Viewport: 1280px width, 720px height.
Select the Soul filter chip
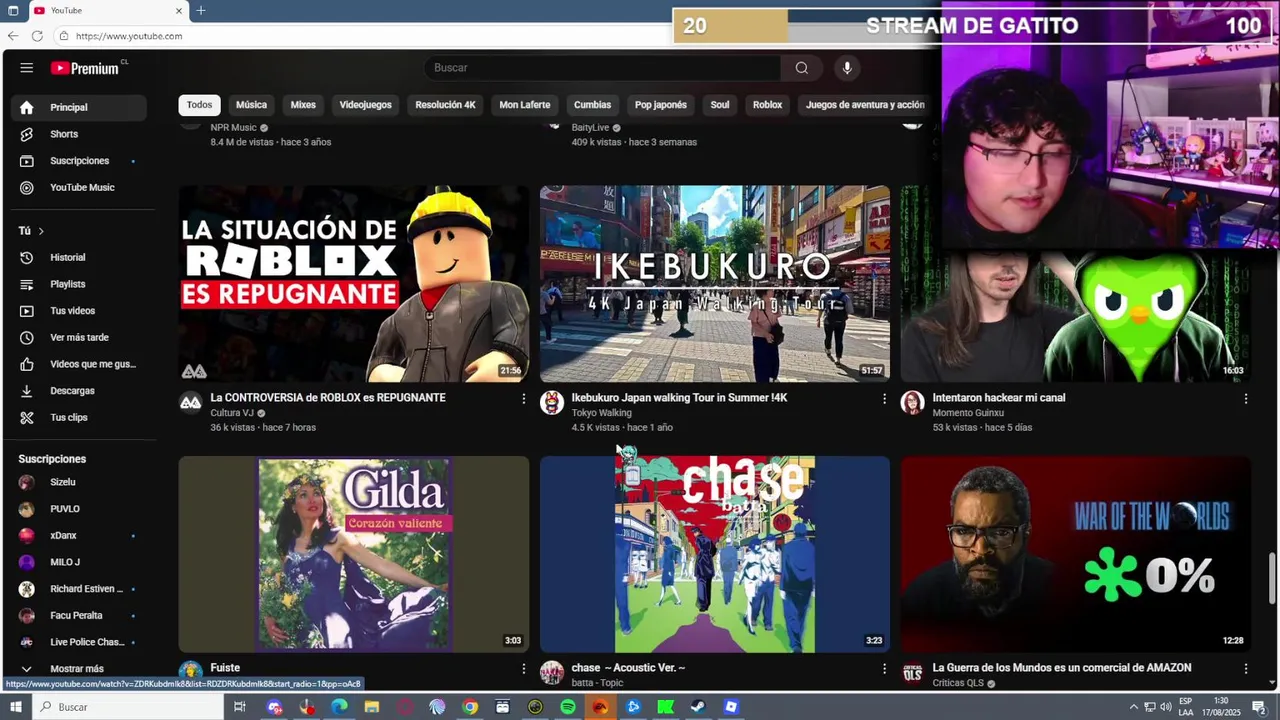720,105
